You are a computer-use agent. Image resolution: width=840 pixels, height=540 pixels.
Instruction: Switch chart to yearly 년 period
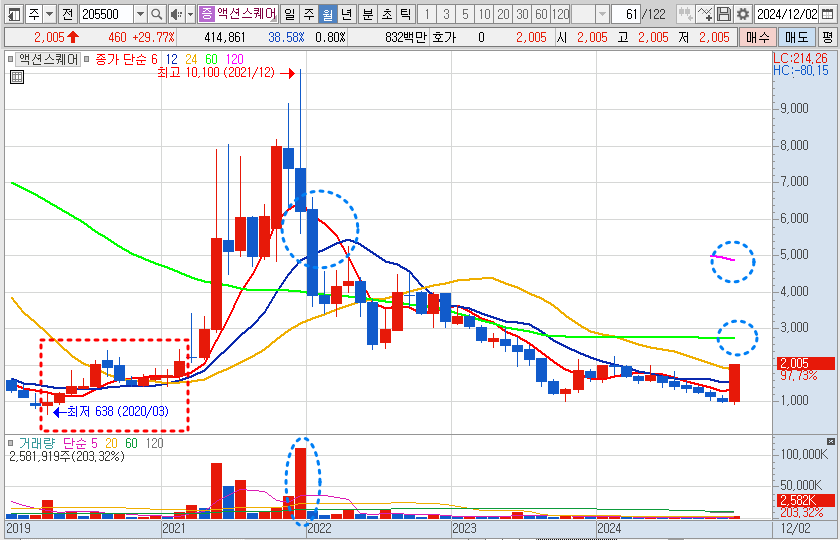pyautogui.click(x=346, y=14)
